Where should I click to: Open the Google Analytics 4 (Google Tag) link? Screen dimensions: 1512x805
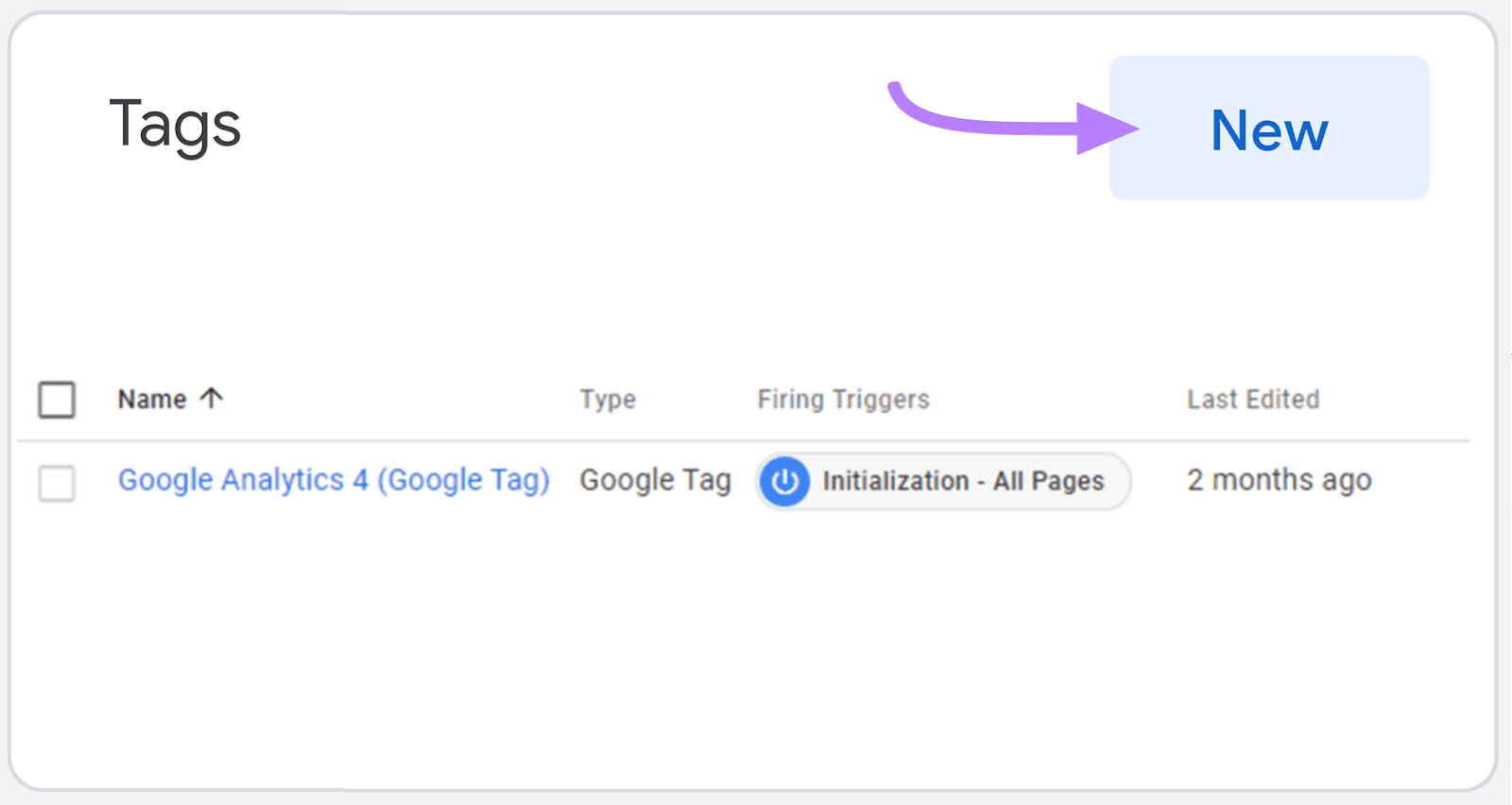tap(335, 480)
